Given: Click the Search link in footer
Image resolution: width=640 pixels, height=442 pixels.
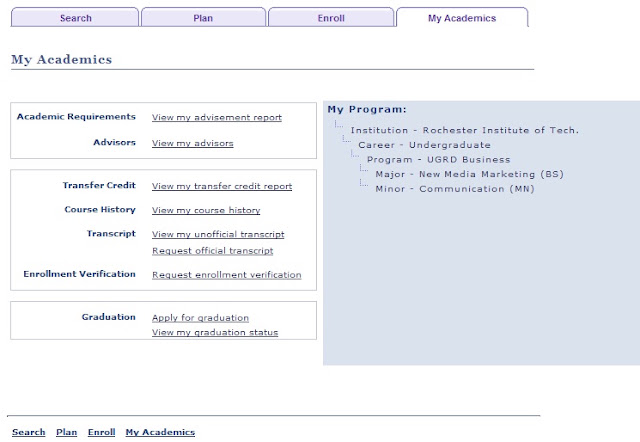Looking at the screenshot, I should pos(29,432).
